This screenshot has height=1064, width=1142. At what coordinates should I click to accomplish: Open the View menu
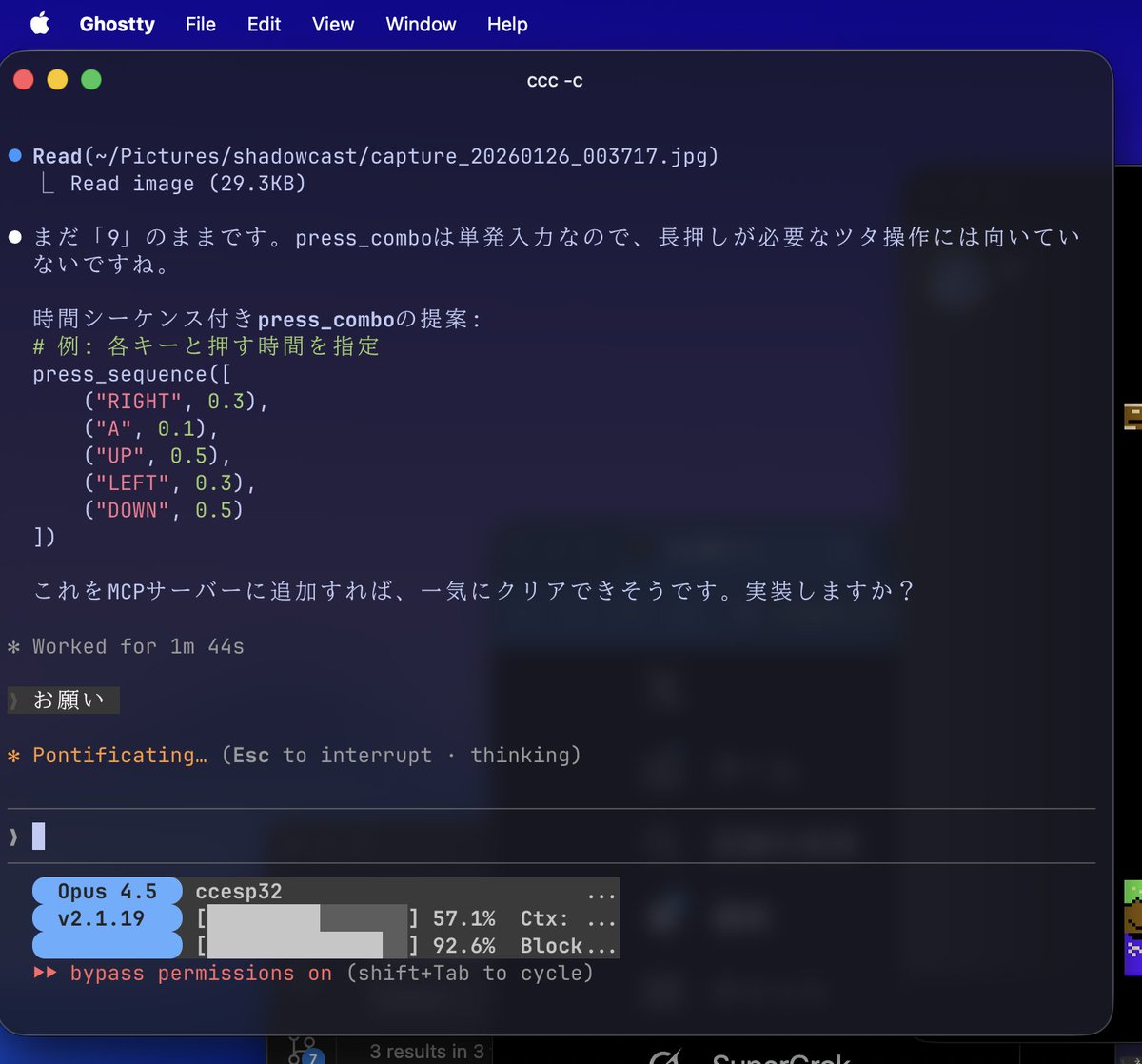(331, 24)
